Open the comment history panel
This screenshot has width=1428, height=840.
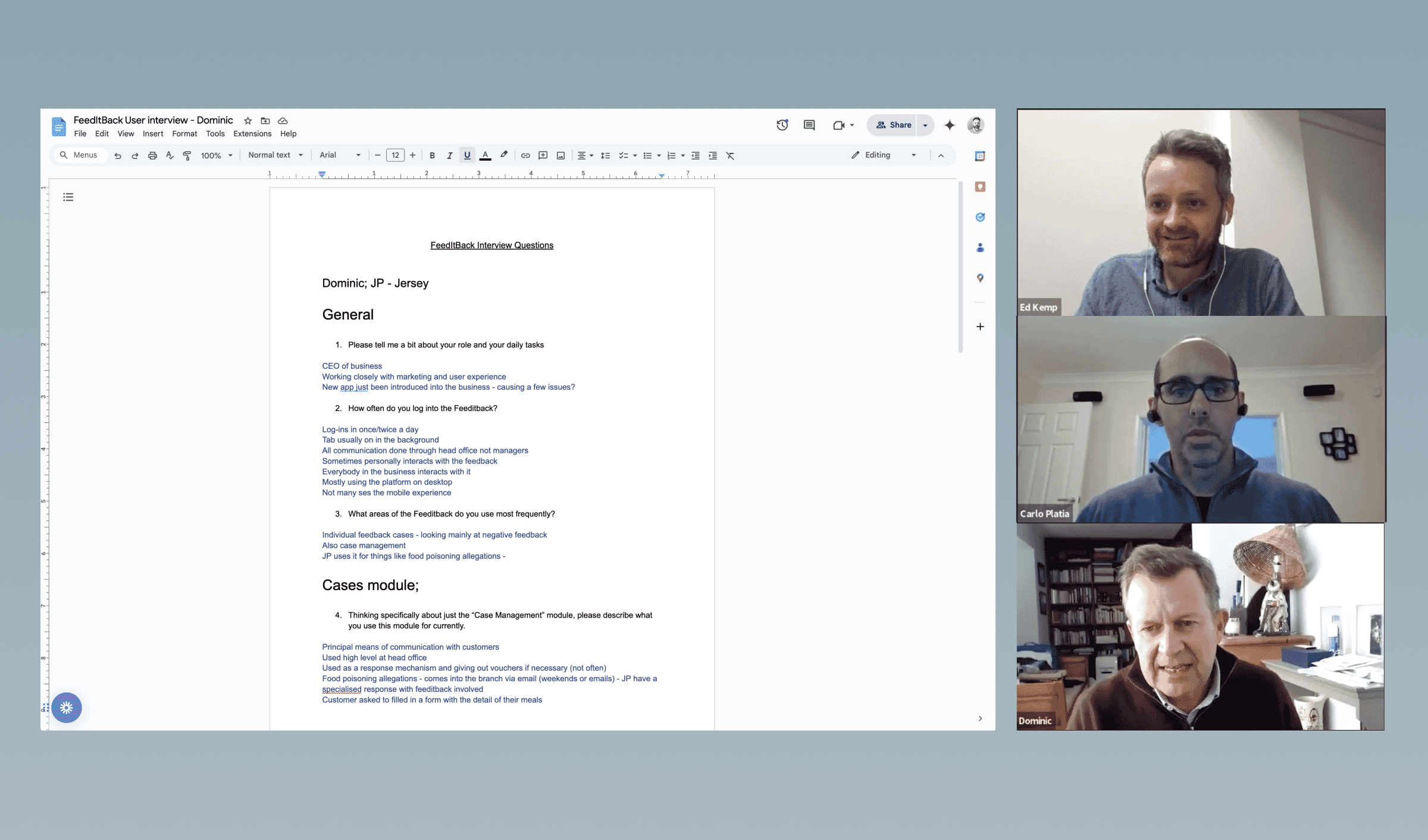(809, 125)
